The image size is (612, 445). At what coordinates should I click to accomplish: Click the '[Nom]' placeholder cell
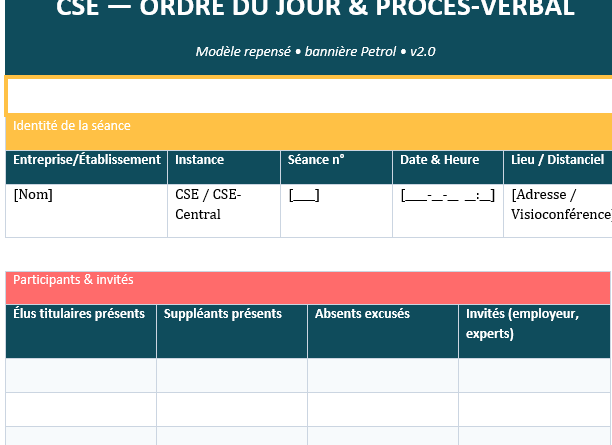pyautogui.click(x=87, y=210)
